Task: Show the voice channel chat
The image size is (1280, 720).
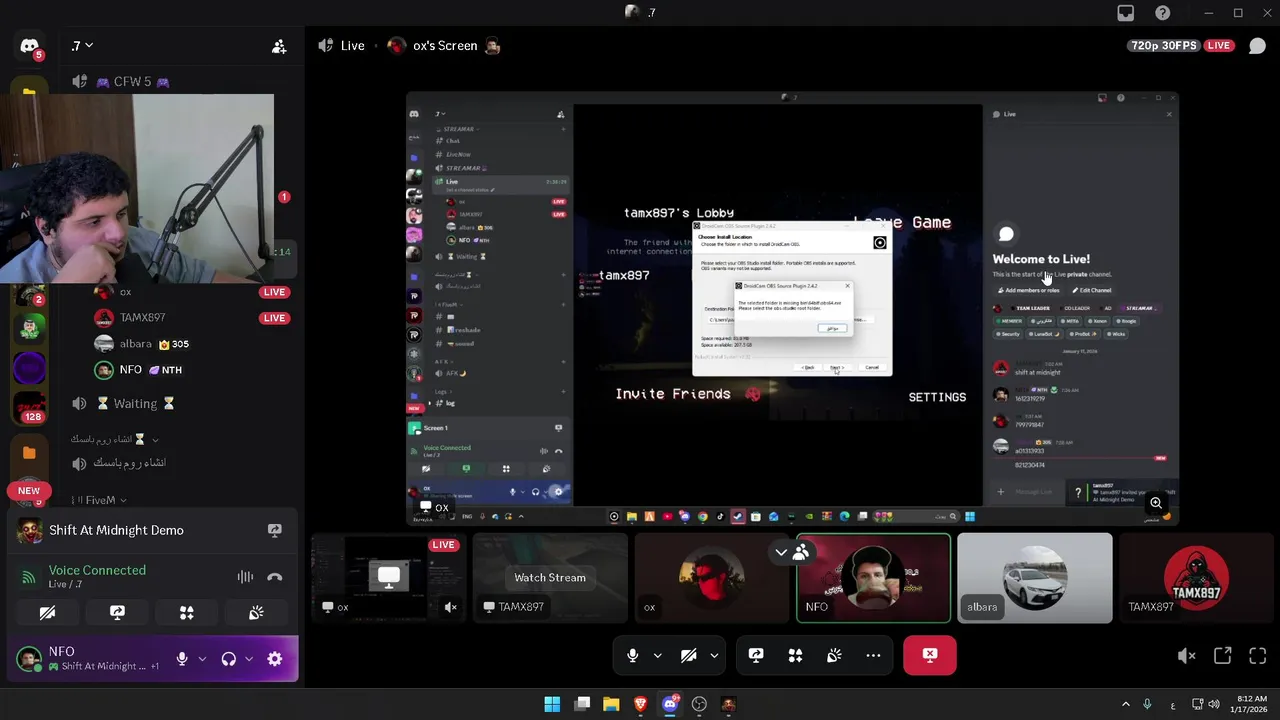Action: click(1257, 46)
